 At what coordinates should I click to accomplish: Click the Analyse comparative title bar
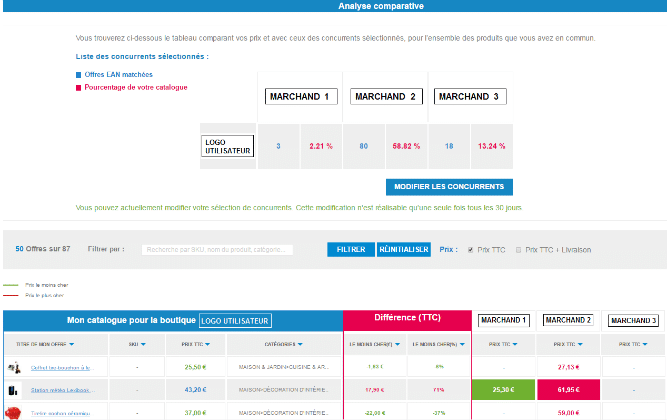[335, 6]
